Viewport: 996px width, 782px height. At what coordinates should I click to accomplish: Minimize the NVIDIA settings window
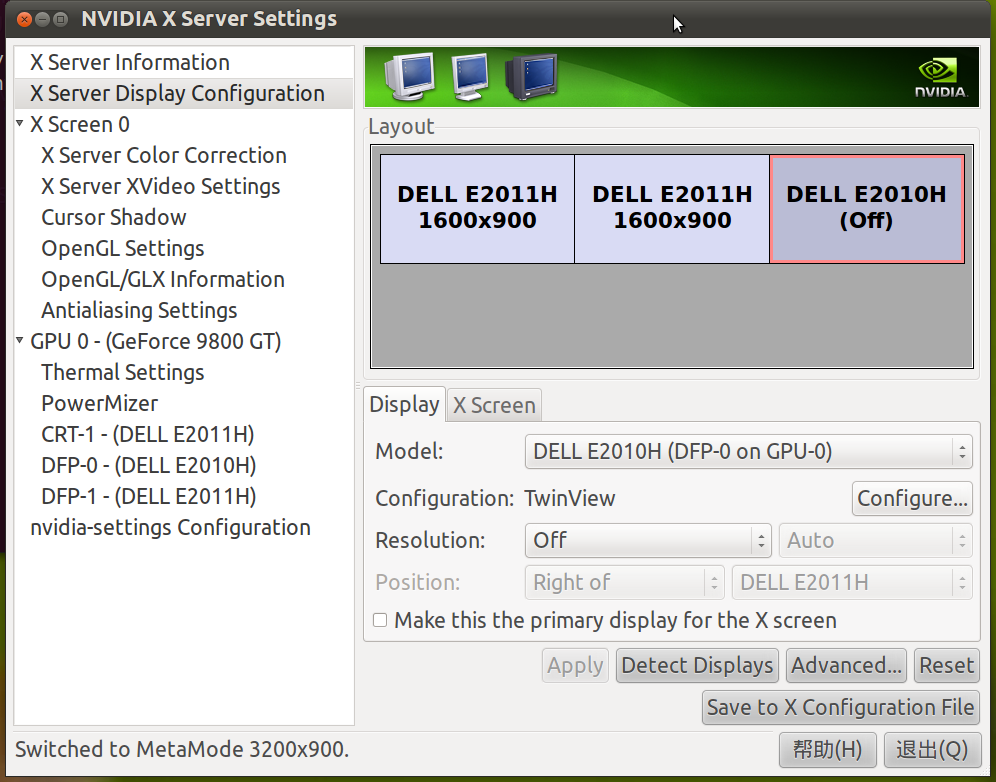pyautogui.click(x=43, y=19)
